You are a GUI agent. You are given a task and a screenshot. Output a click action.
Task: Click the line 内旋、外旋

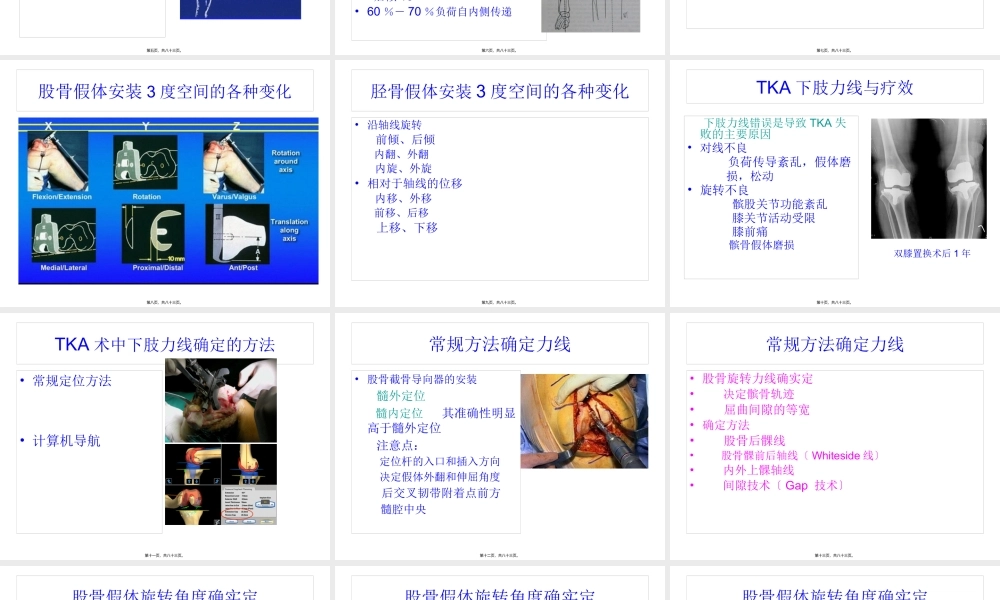tap(403, 168)
